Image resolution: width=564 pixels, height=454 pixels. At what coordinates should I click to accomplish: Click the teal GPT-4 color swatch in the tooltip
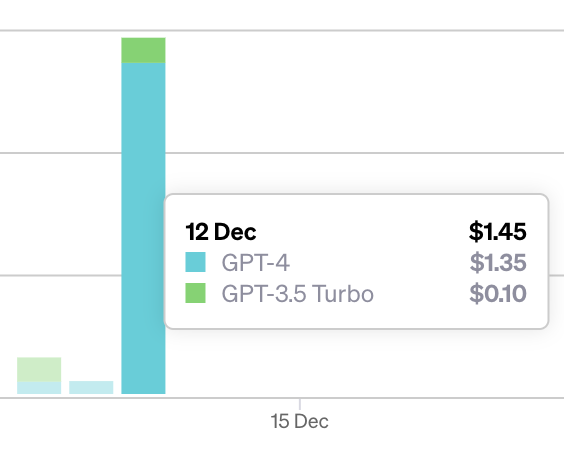tap(195, 262)
